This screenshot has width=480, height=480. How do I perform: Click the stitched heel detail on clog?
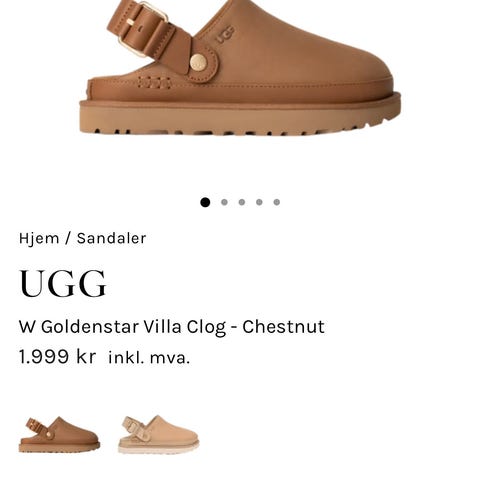coord(154,82)
